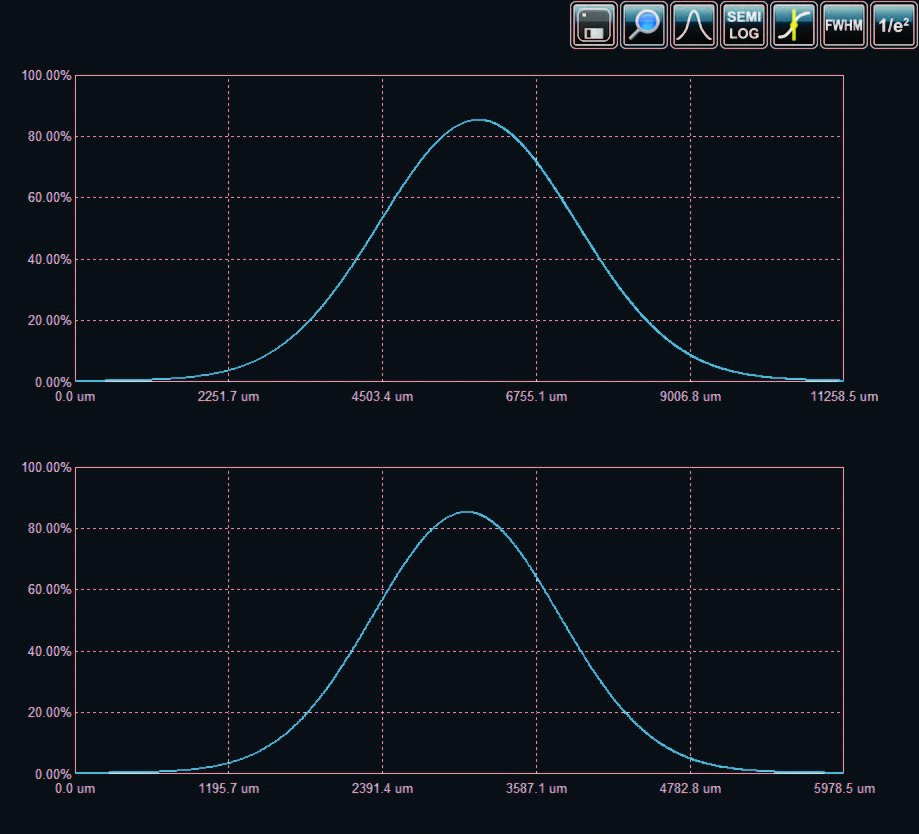Click the top plot's 0.0 um origin label
This screenshot has height=834, width=919.
tap(76, 397)
